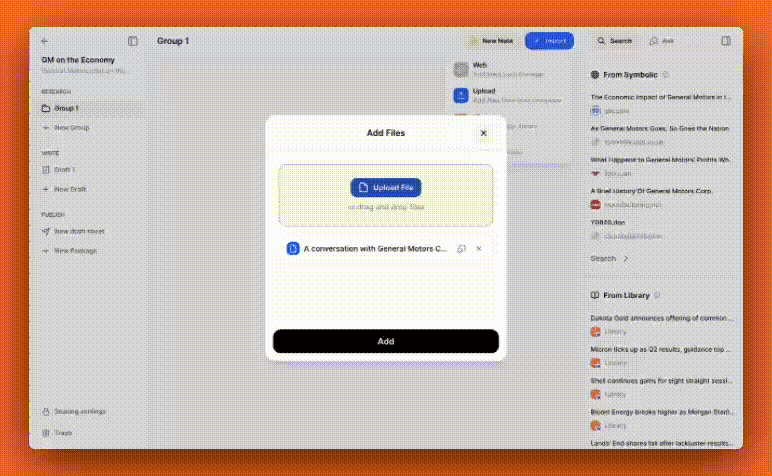Image resolution: width=772 pixels, height=476 pixels.
Task: Click the paper-plane publish icon
Action: point(46,231)
